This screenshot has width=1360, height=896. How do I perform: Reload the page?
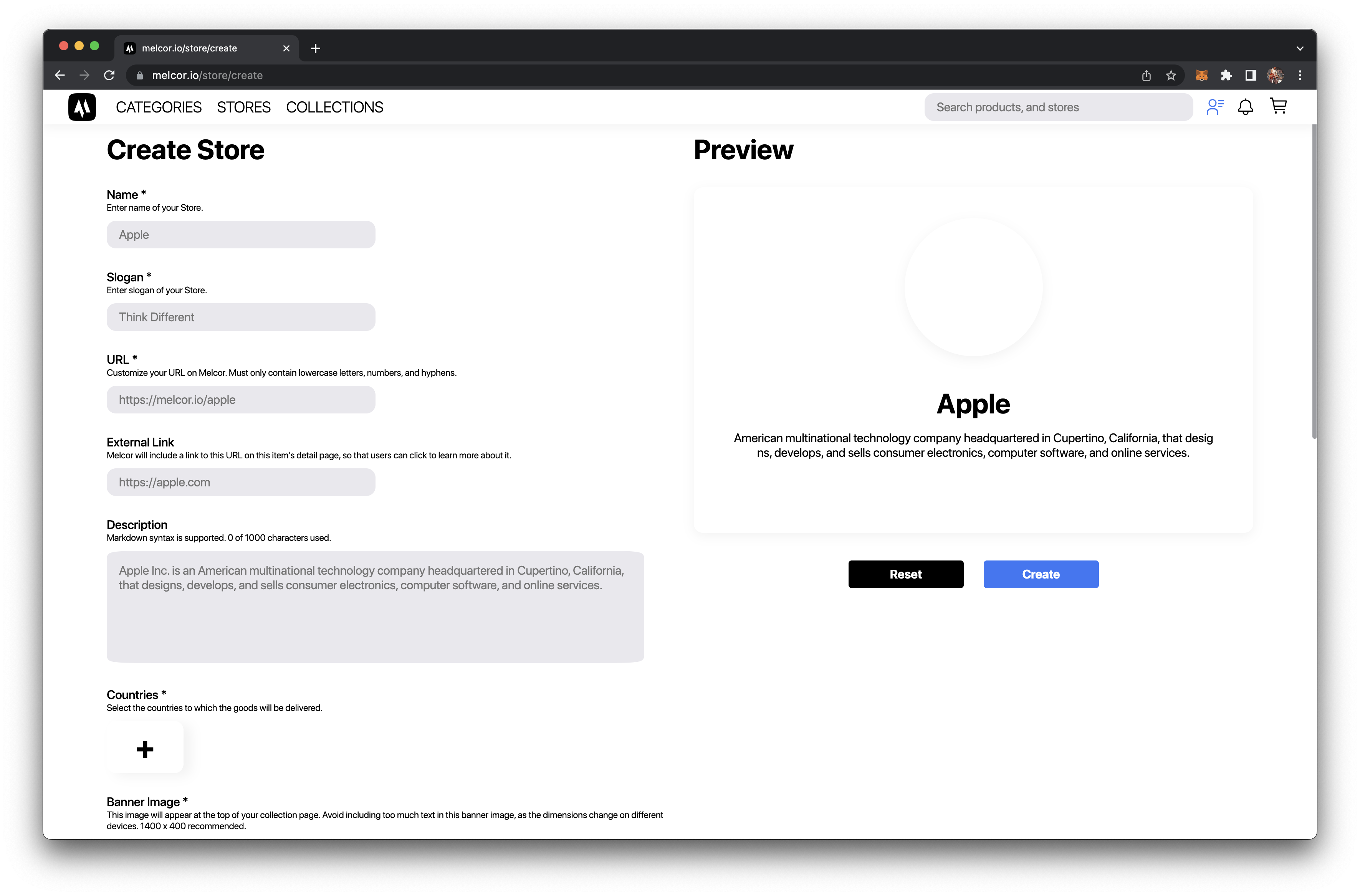pos(109,75)
